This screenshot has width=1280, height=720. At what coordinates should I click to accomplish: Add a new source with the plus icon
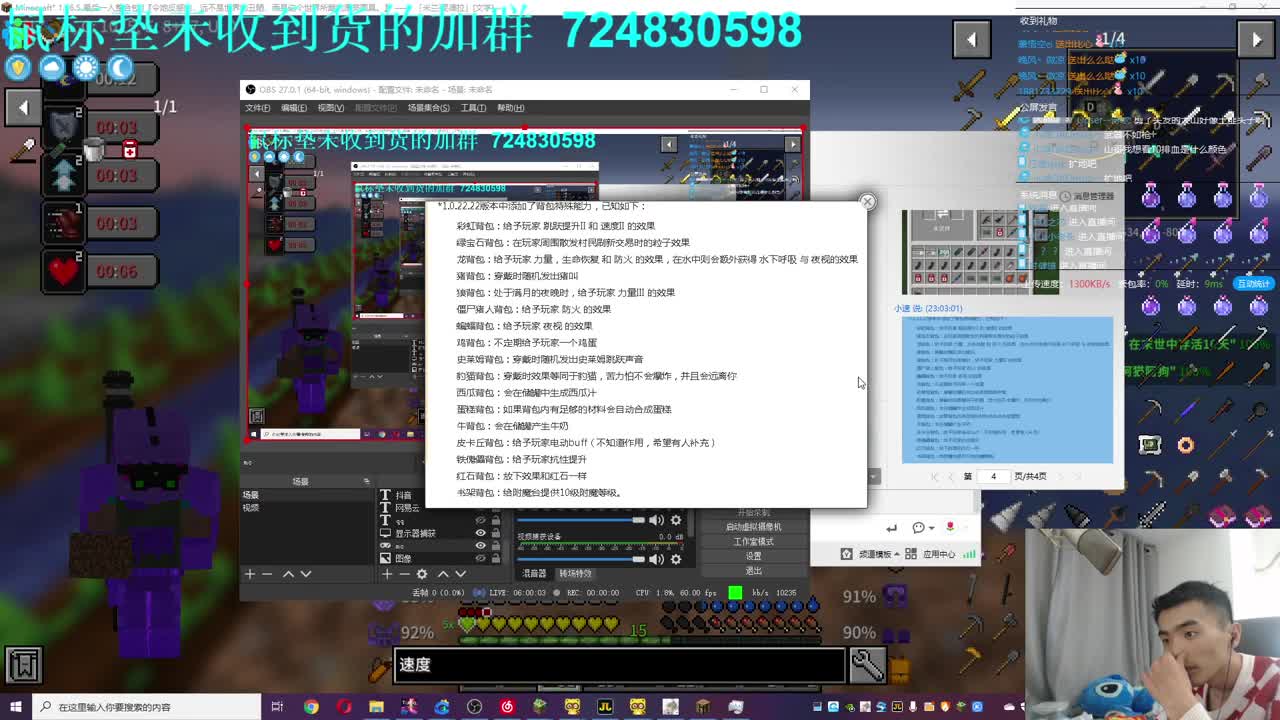385,573
